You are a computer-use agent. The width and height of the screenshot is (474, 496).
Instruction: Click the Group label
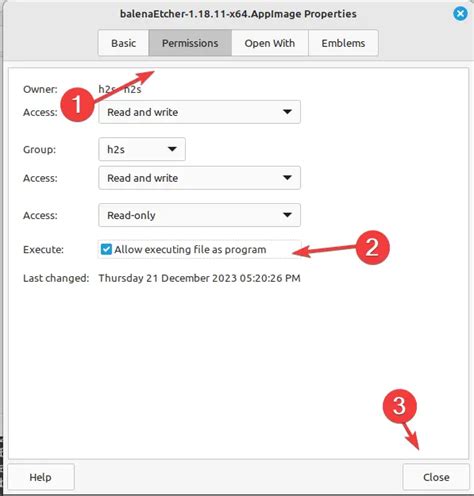click(x=39, y=149)
